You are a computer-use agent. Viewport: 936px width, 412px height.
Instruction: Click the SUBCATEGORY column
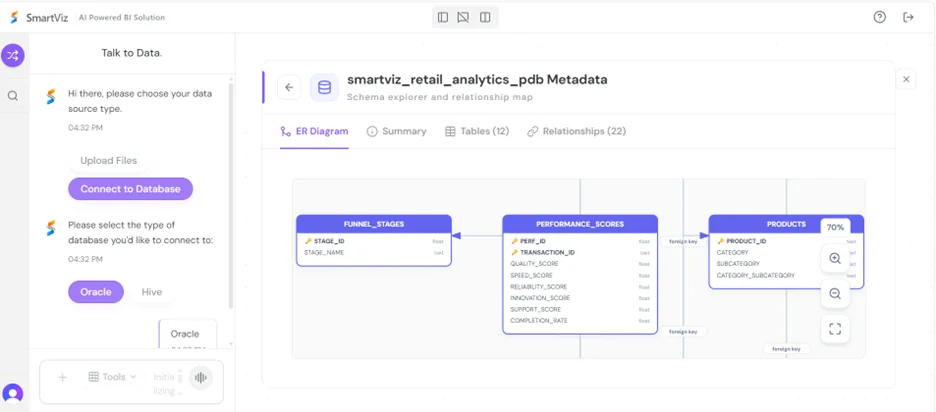click(x=786, y=264)
